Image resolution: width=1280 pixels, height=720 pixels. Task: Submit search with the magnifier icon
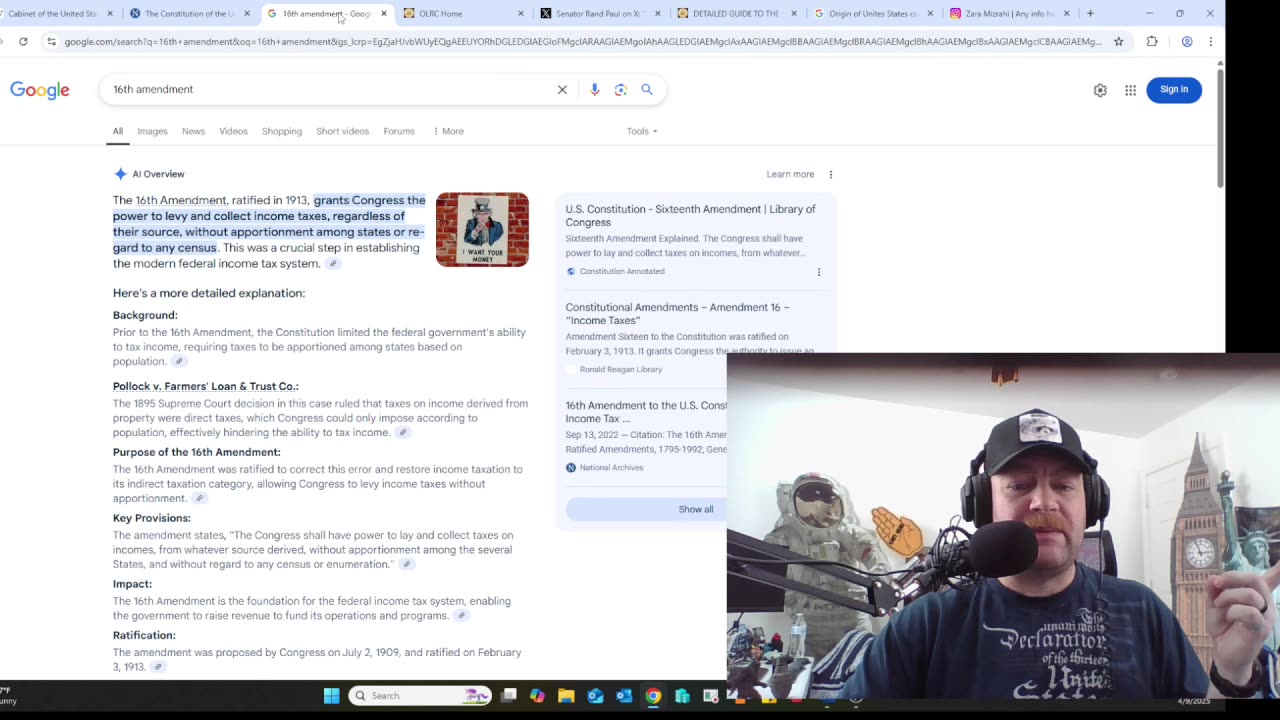[x=647, y=89]
